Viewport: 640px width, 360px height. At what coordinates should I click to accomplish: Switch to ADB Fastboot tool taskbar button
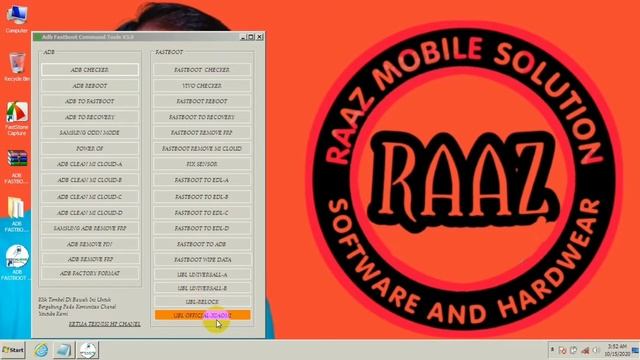tap(87, 350)
